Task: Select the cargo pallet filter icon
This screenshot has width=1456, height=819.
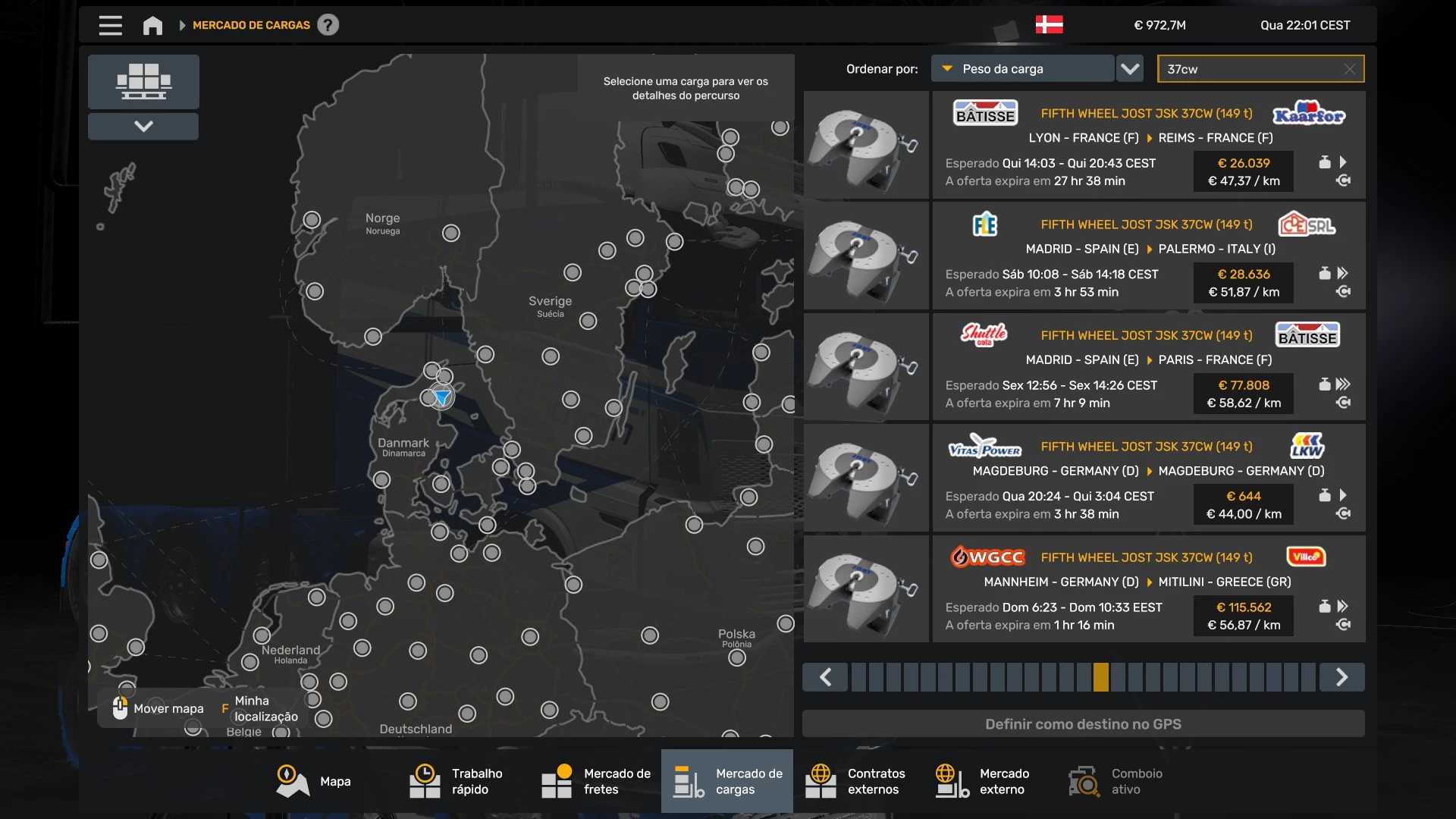Action: (x=143, y=81)
